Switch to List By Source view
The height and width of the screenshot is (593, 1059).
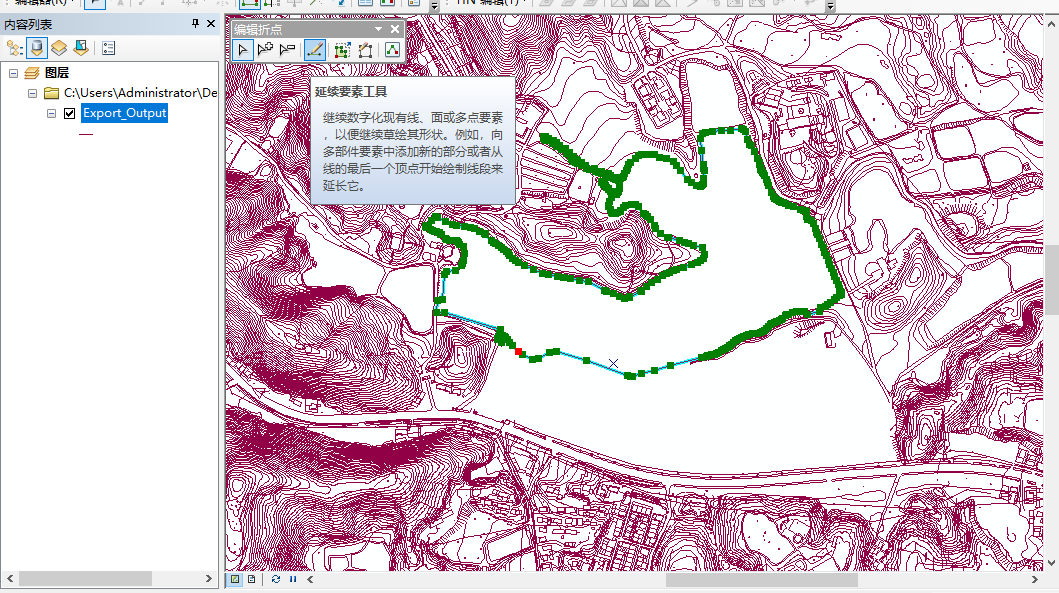(x=37, y=47)
